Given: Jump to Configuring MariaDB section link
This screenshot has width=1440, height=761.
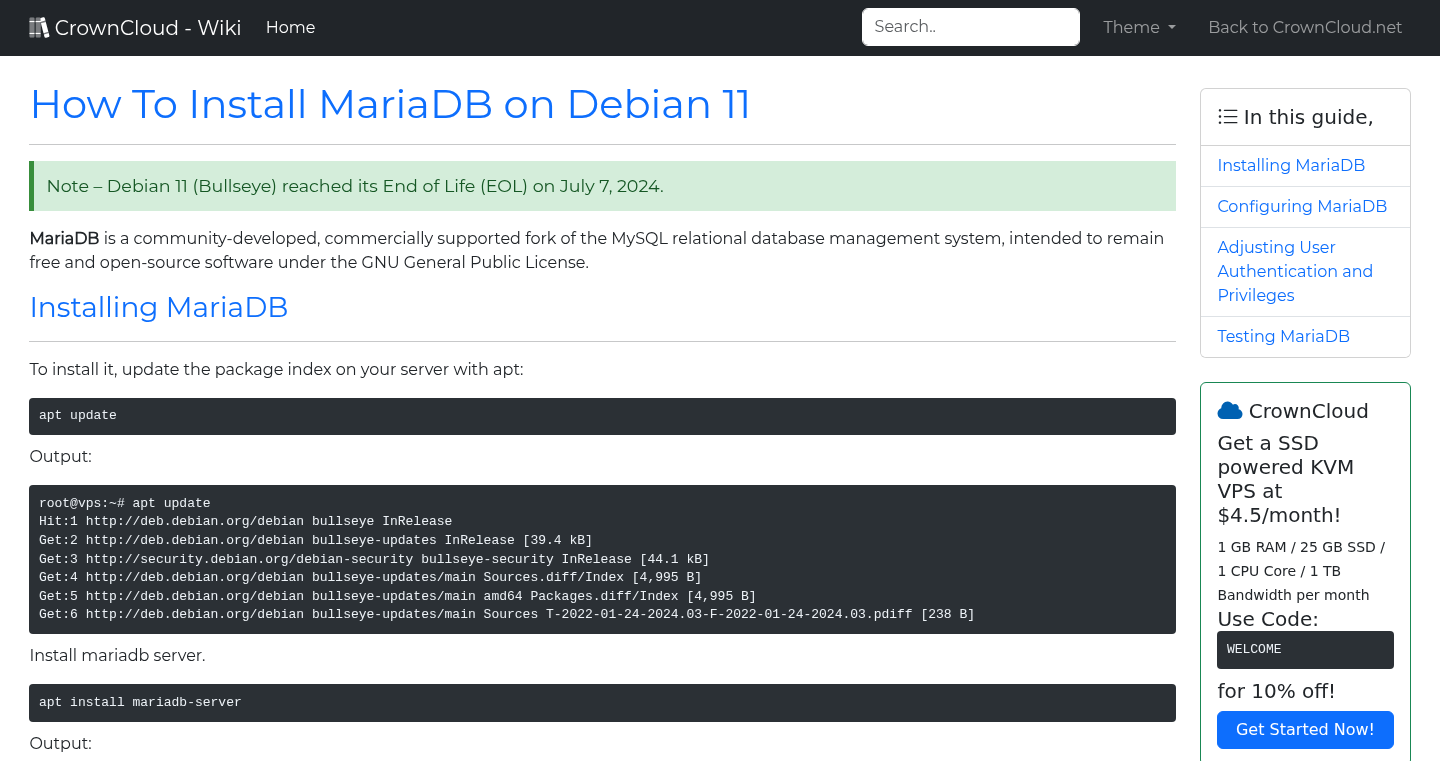Looking at the screenshot, I should [1301, 207].
